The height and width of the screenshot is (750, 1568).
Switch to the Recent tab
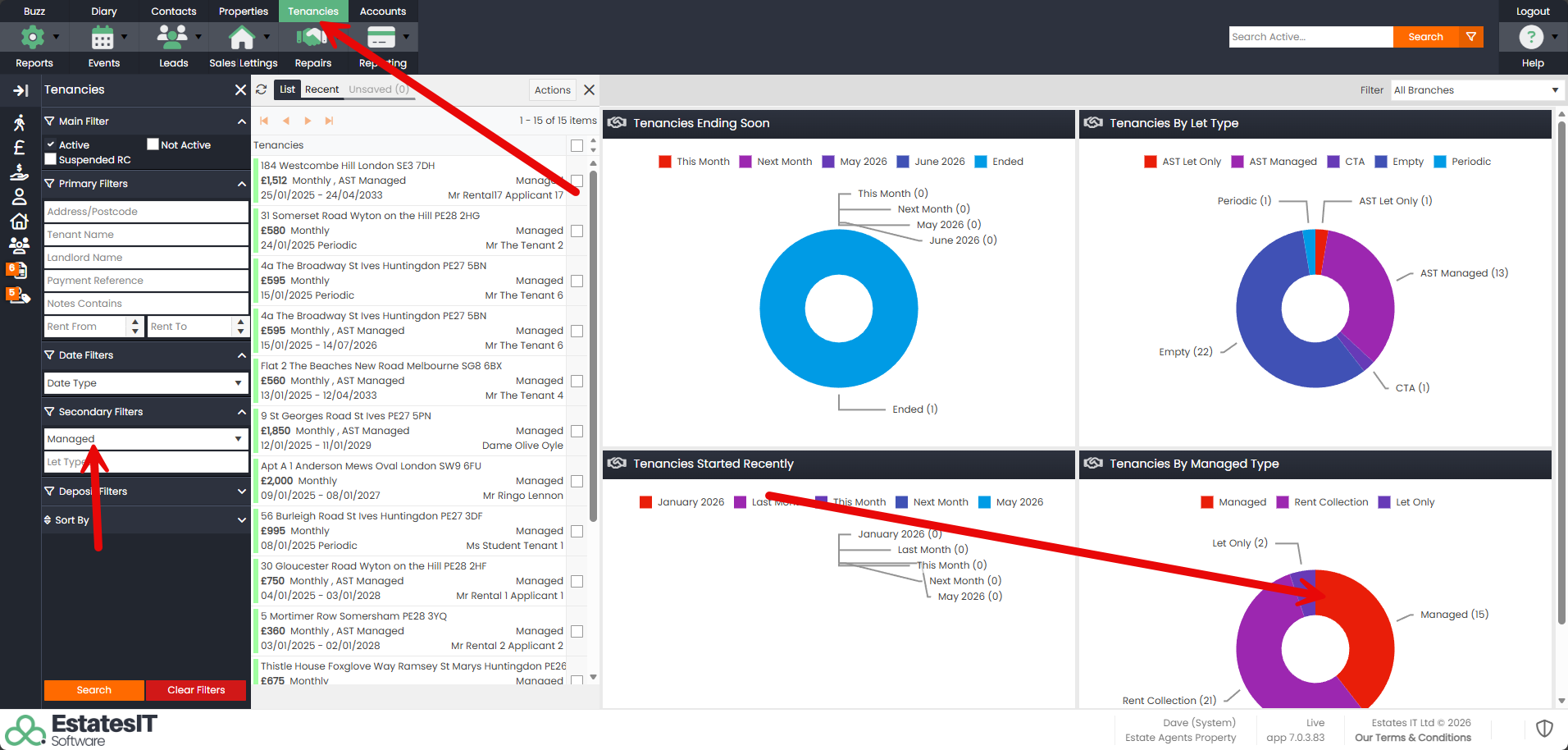tap(321, 89)
